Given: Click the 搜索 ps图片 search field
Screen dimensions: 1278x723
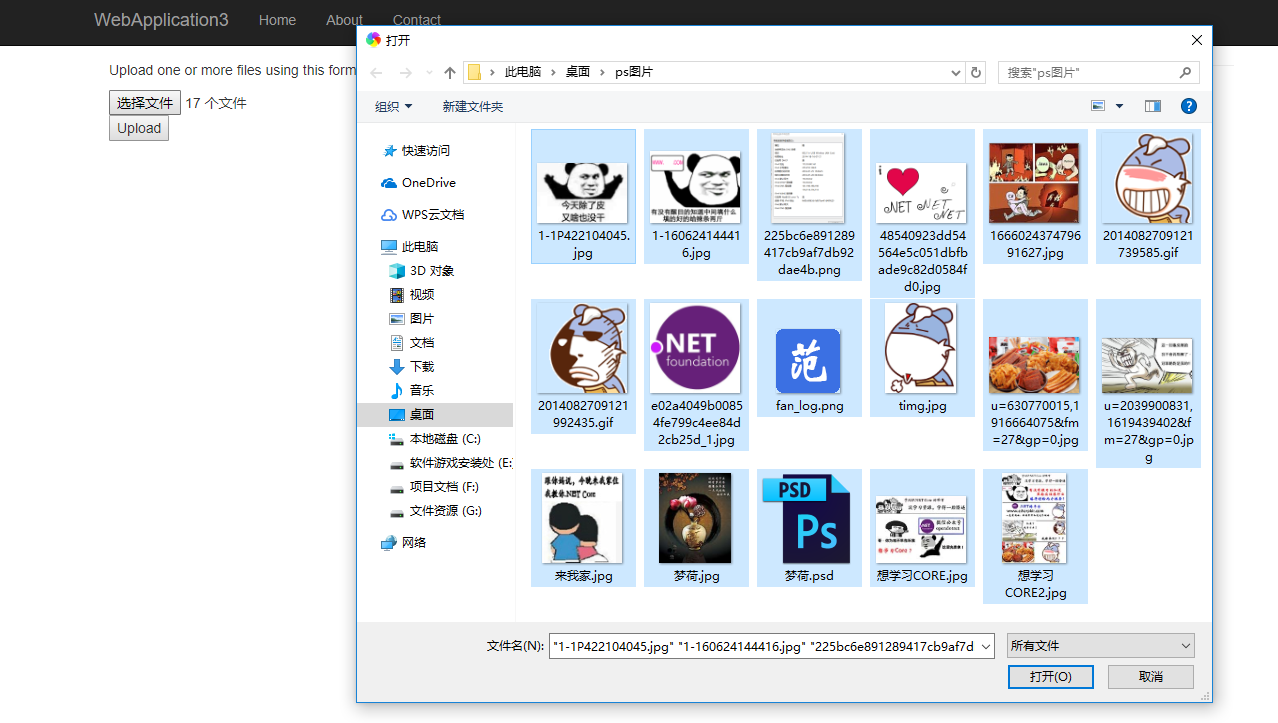Looking at the screenshot, I should coord(1090,73).
